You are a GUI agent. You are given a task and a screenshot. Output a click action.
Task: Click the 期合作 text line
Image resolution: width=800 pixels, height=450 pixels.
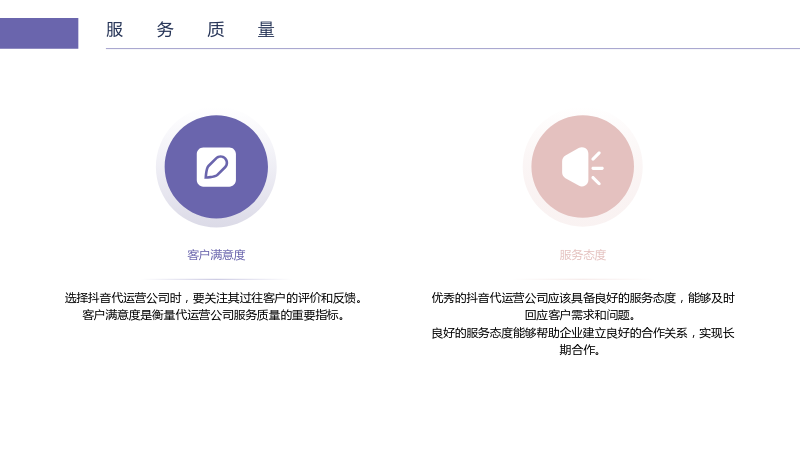(580, 349)
